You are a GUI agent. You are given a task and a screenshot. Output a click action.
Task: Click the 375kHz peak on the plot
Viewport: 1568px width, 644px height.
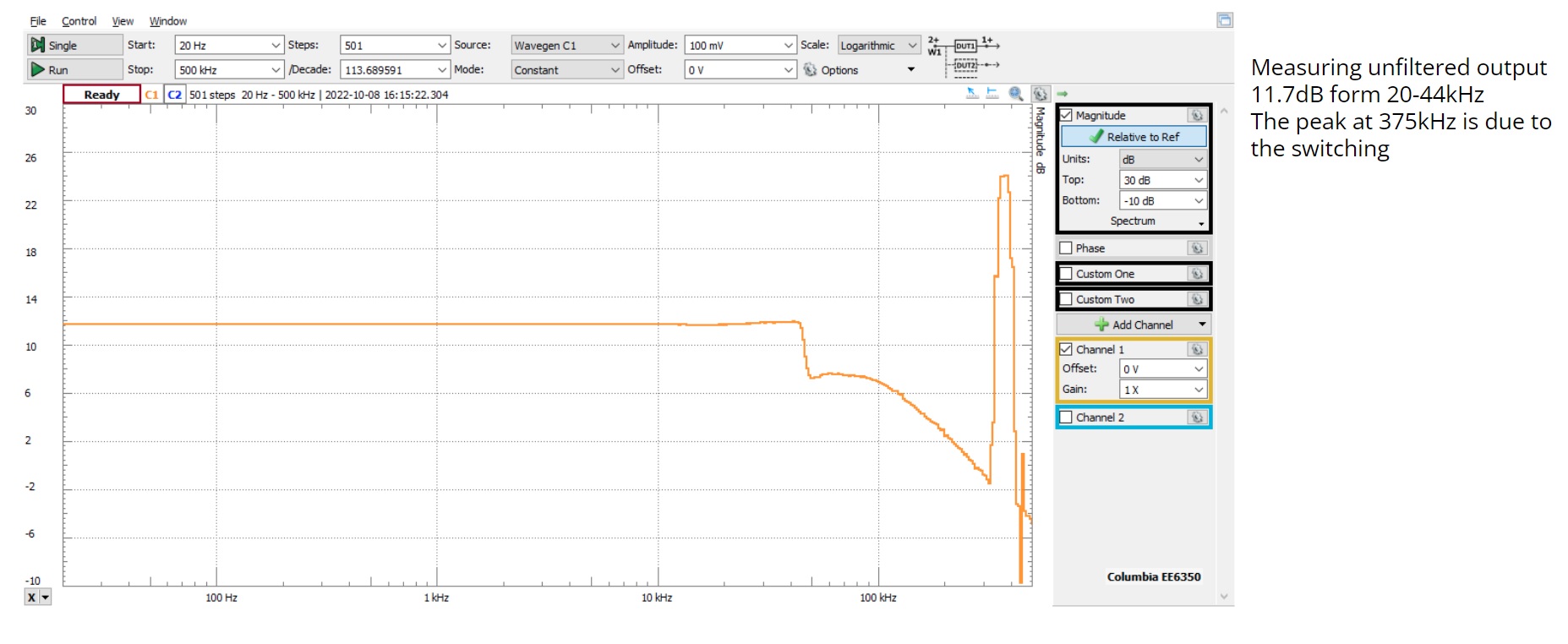tap(1004, 177)
